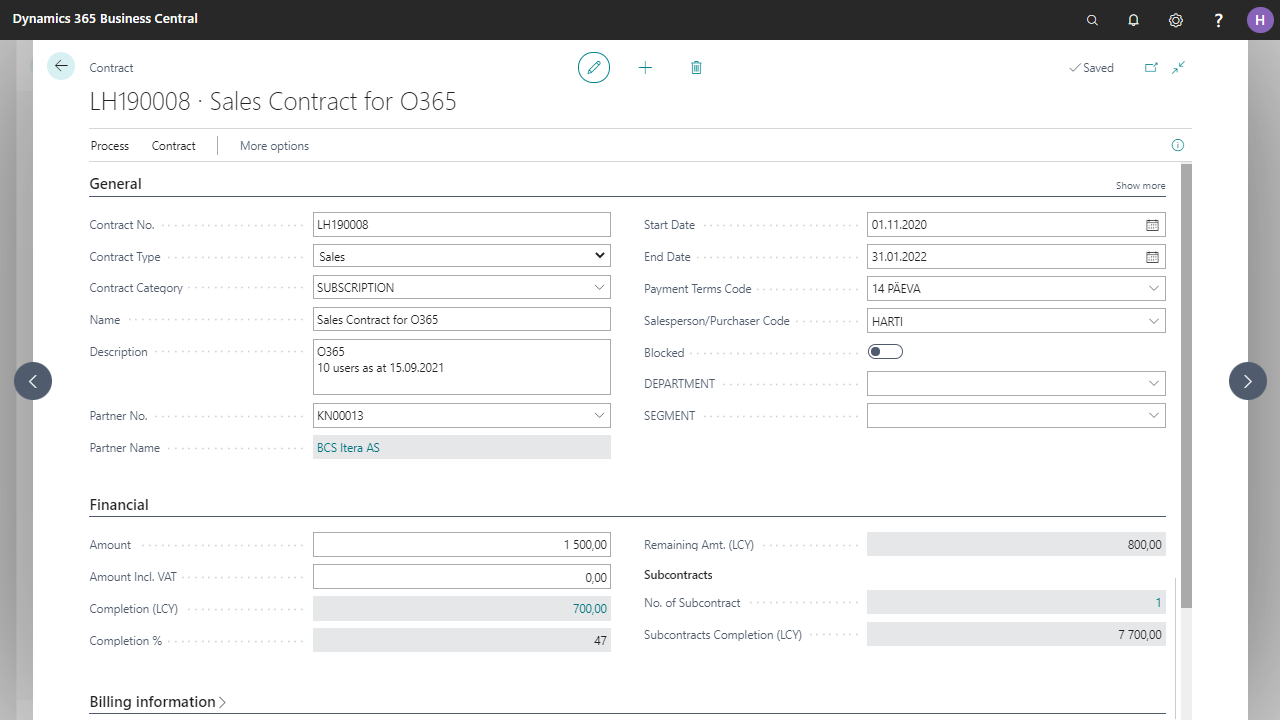Click the Amount input field
The height and width of the screenshot is (720, 1280).
point(461,545)
